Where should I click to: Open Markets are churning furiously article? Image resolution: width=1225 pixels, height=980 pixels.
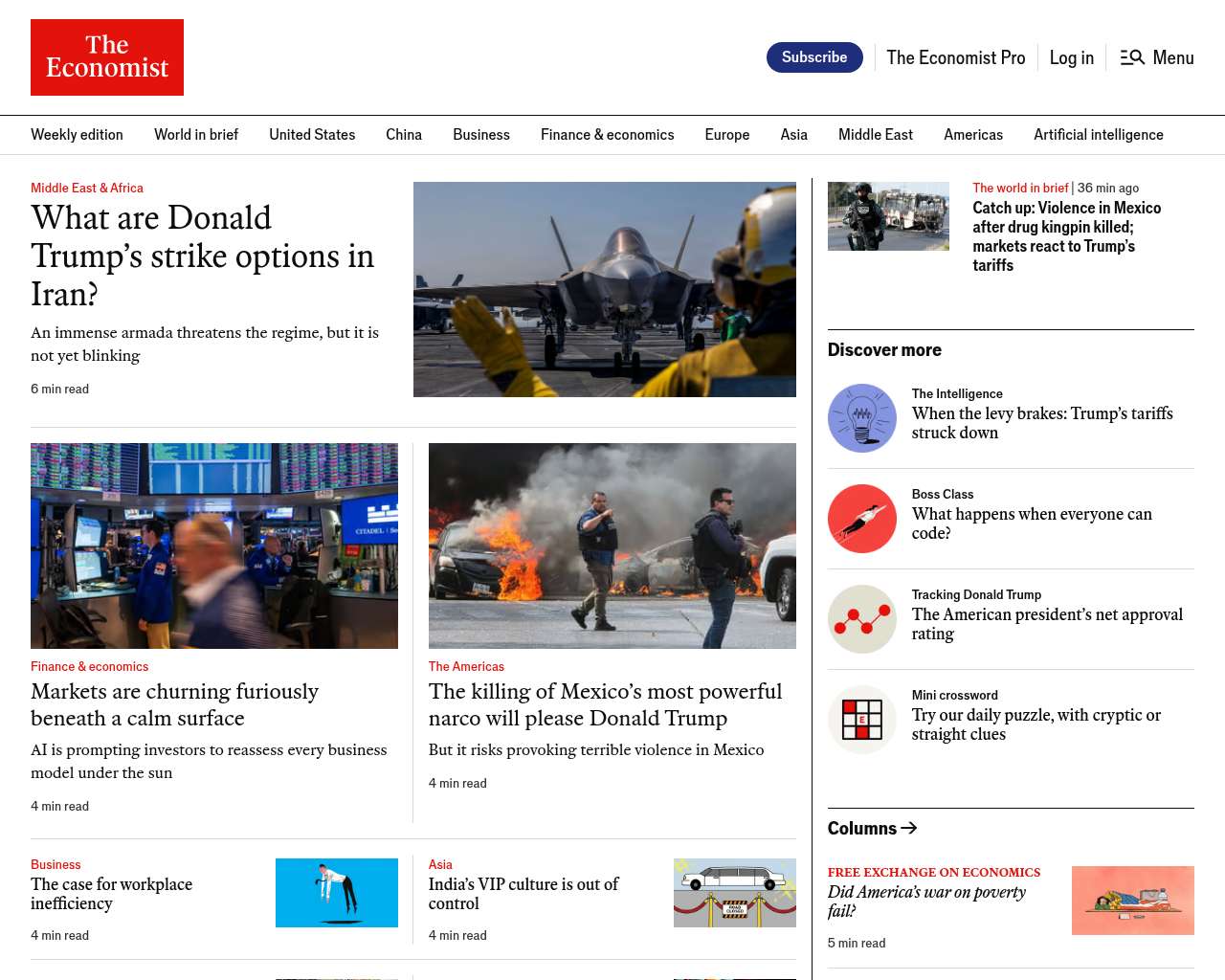(x=174, y=704)
